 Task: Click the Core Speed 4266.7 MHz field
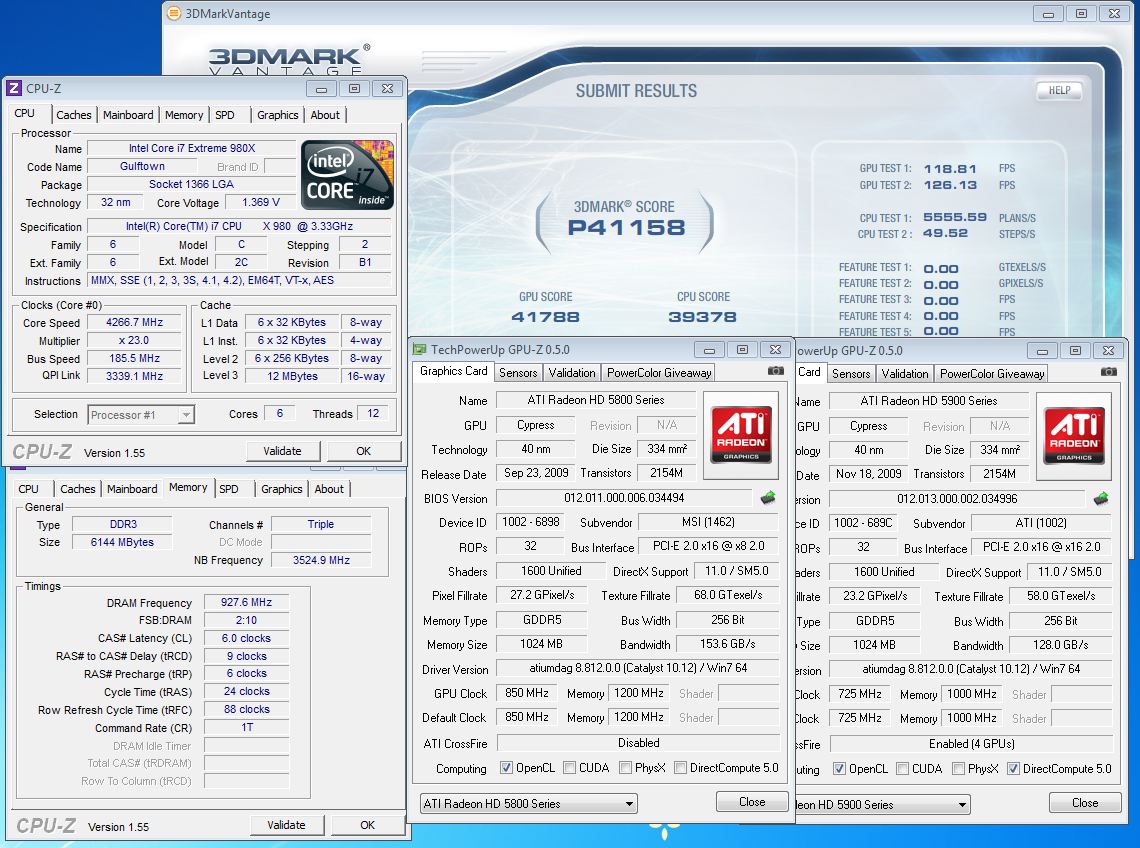(x=135, y=322)
